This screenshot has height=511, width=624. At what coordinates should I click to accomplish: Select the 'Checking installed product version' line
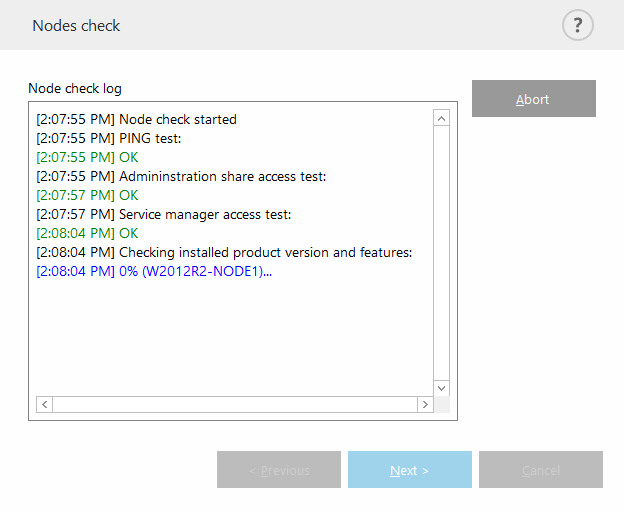[225, 252]
